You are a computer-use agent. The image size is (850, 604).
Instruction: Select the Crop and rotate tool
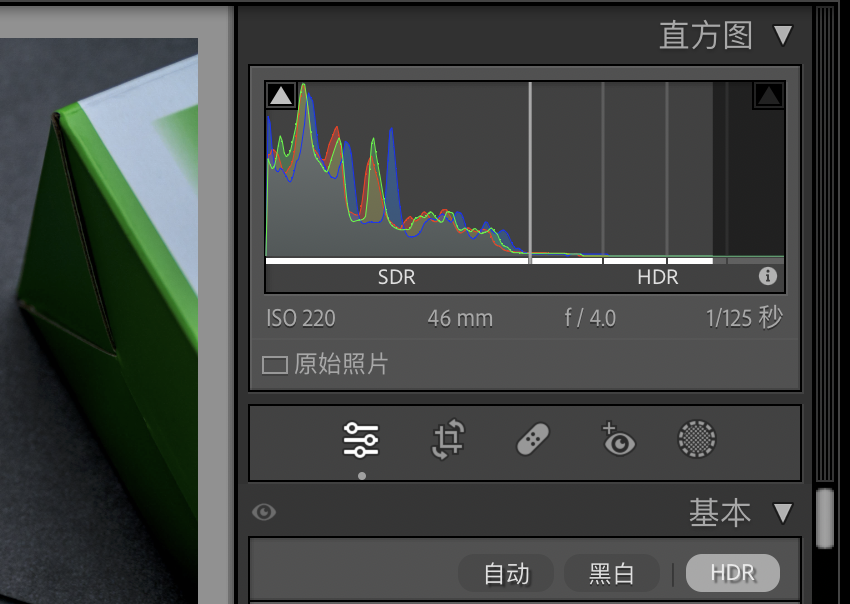pyautogui.click(x=448, y=439)
